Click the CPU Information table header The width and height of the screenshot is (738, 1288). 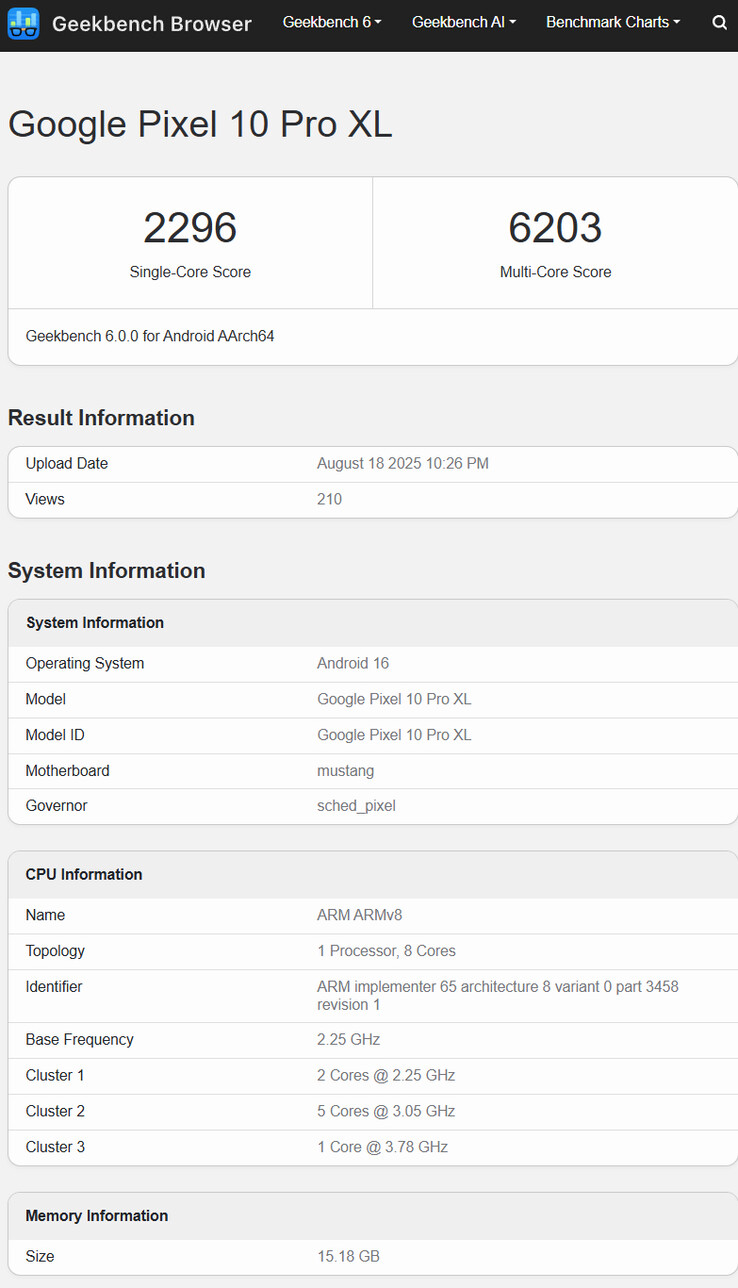tap(84, 874)
